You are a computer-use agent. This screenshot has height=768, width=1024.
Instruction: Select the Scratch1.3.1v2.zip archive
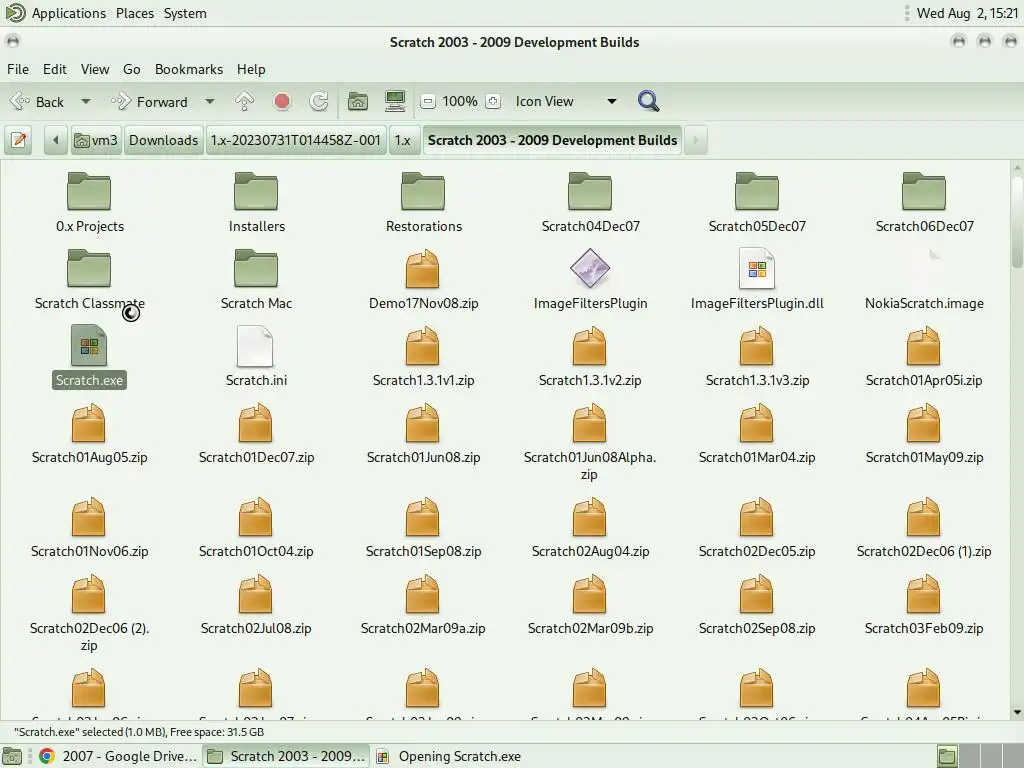tap(590, 357)
